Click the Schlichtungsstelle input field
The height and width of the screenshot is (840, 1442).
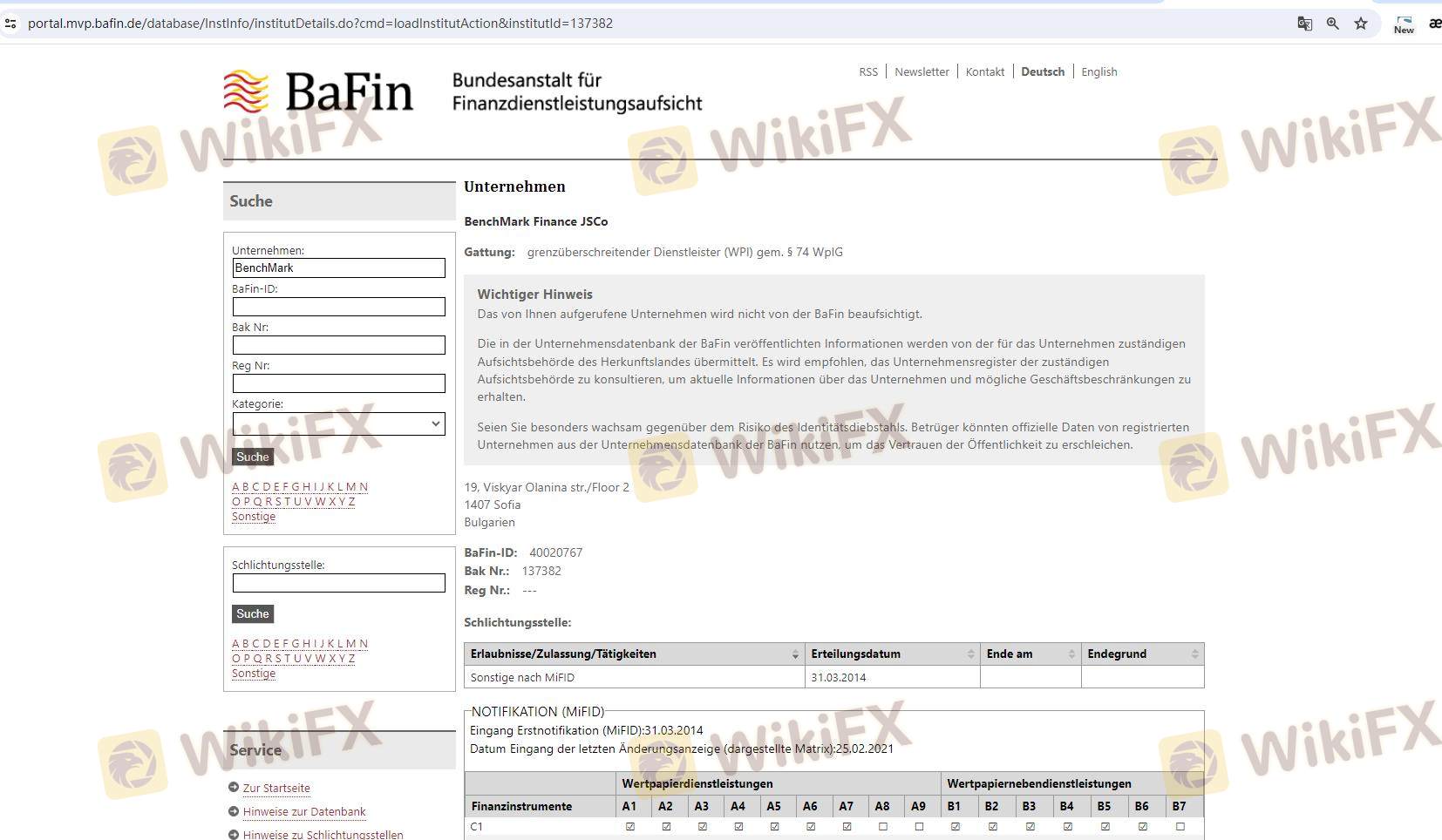click(338, 583)
